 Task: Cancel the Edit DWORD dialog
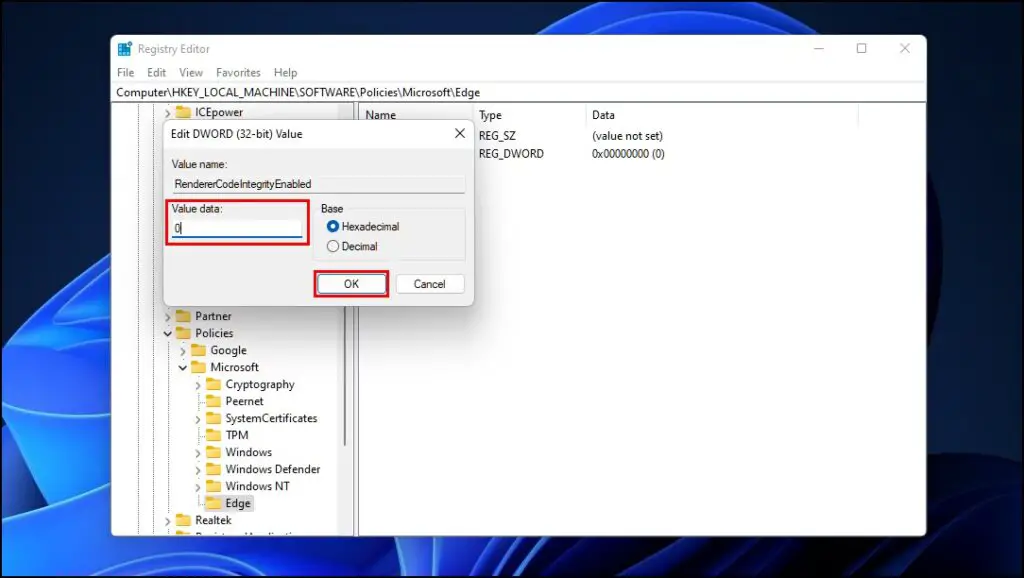click(430, 284)
